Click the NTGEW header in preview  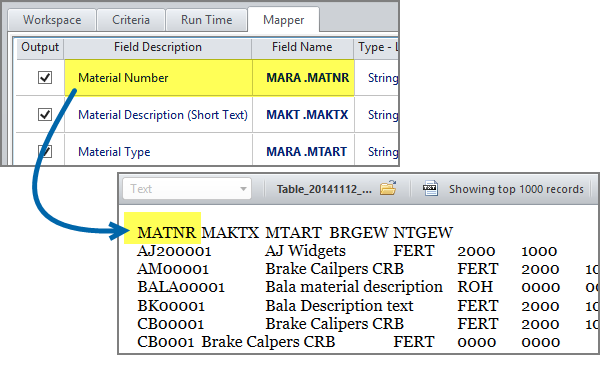(x=423, y=232)
